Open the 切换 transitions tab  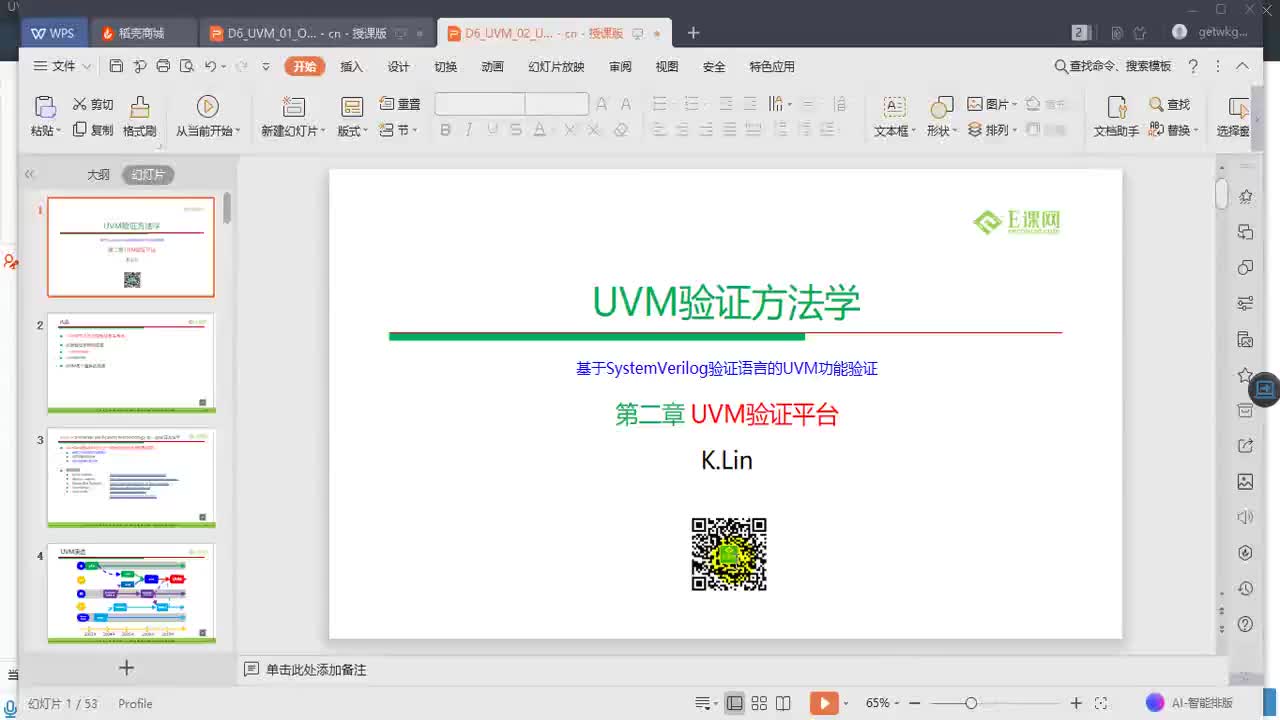pos(445,67)
